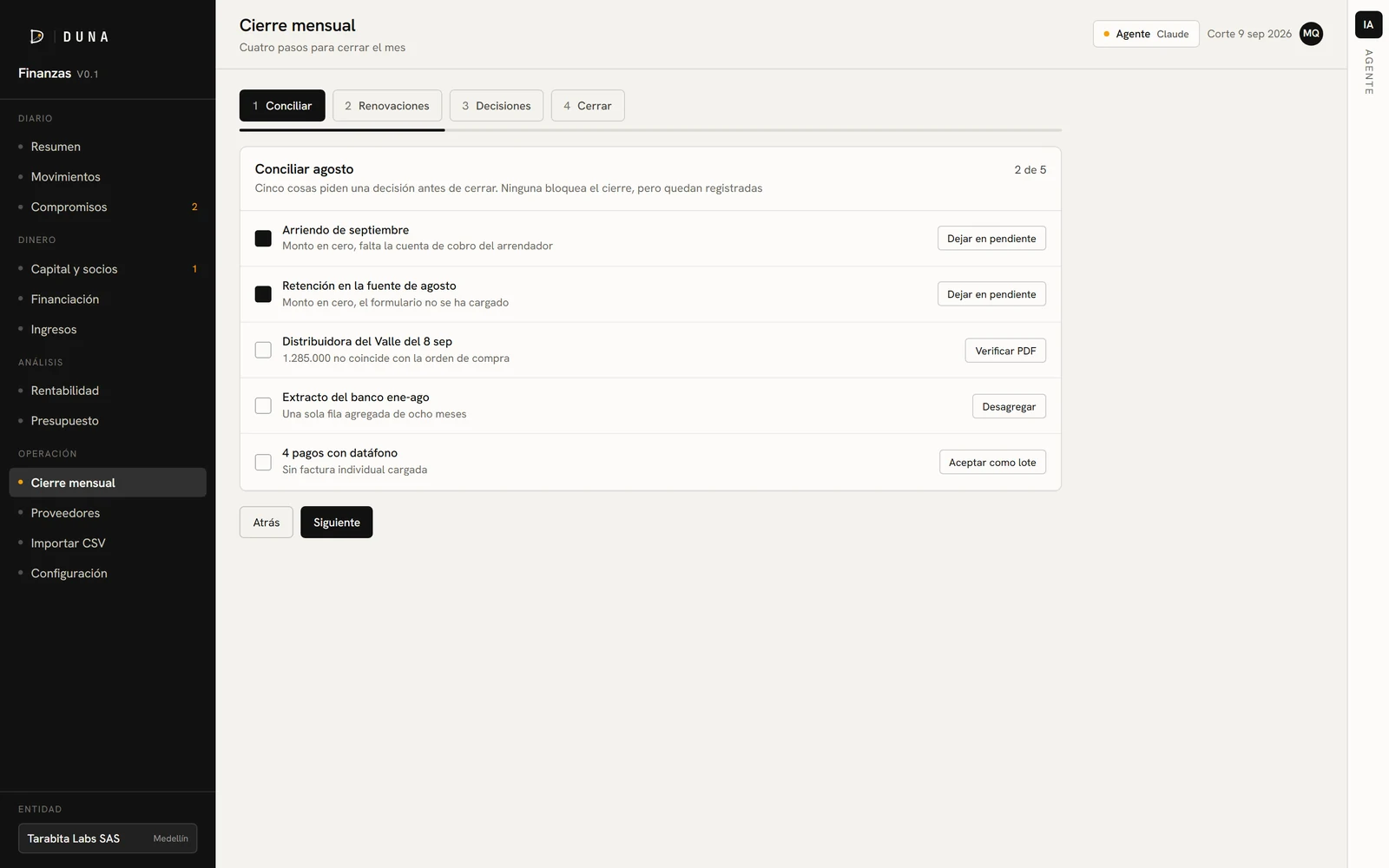Open Capital y socios badge showing 1
The width and height of the screenshot is (1389, 868).
[194, 269]
